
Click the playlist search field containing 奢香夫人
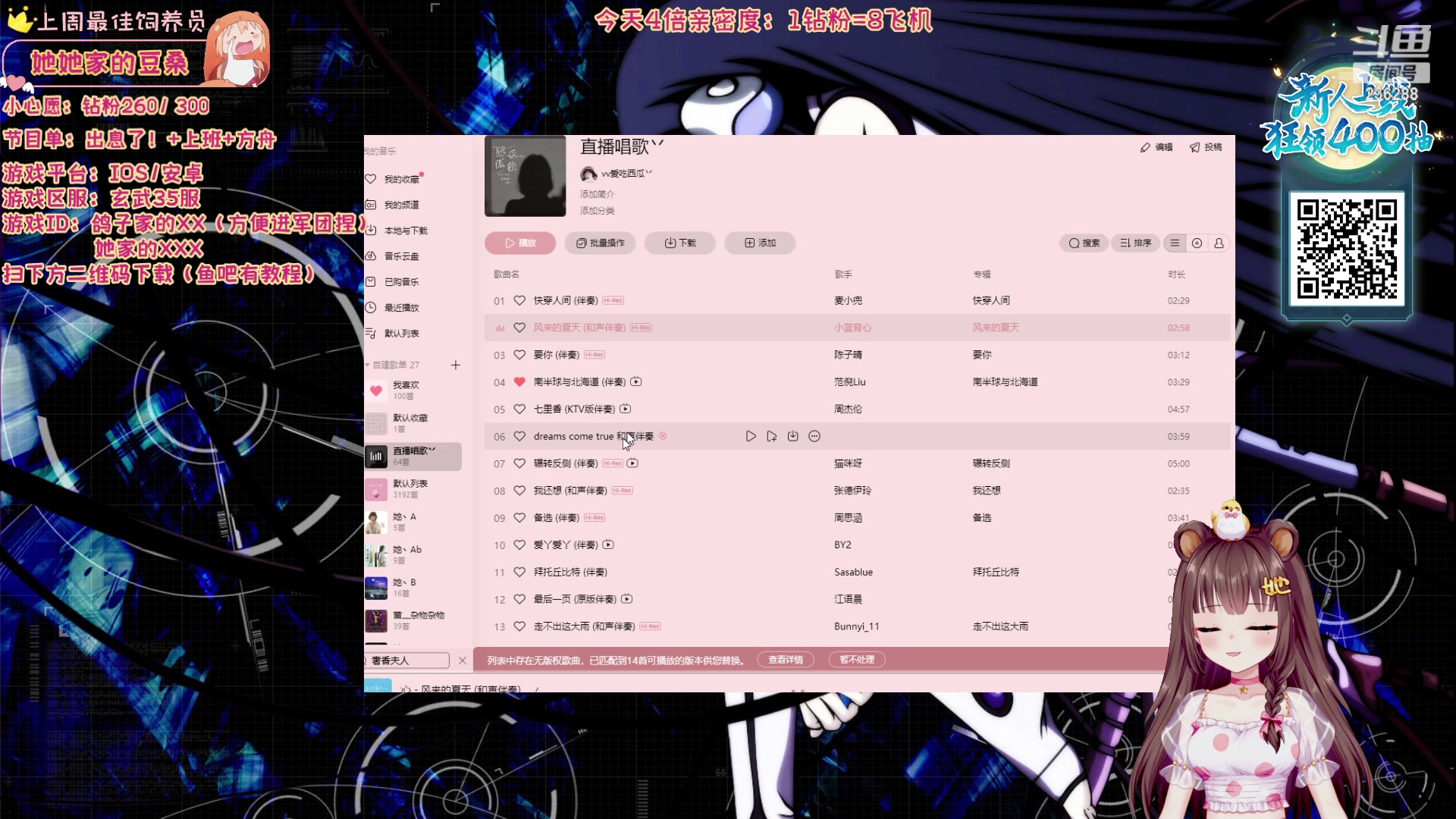tap(408, 661)
